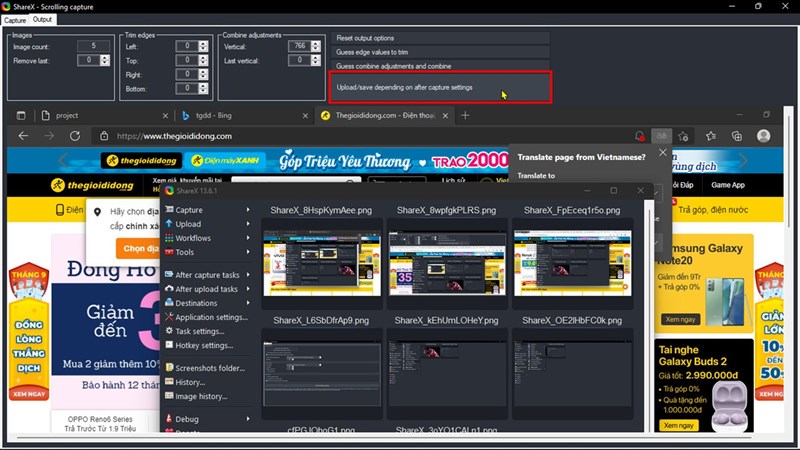Select thumbnail ShareX_8wpfgKPLRS.png
The width and height of the screenshot is (800, 450).
[x=447, y=263]
